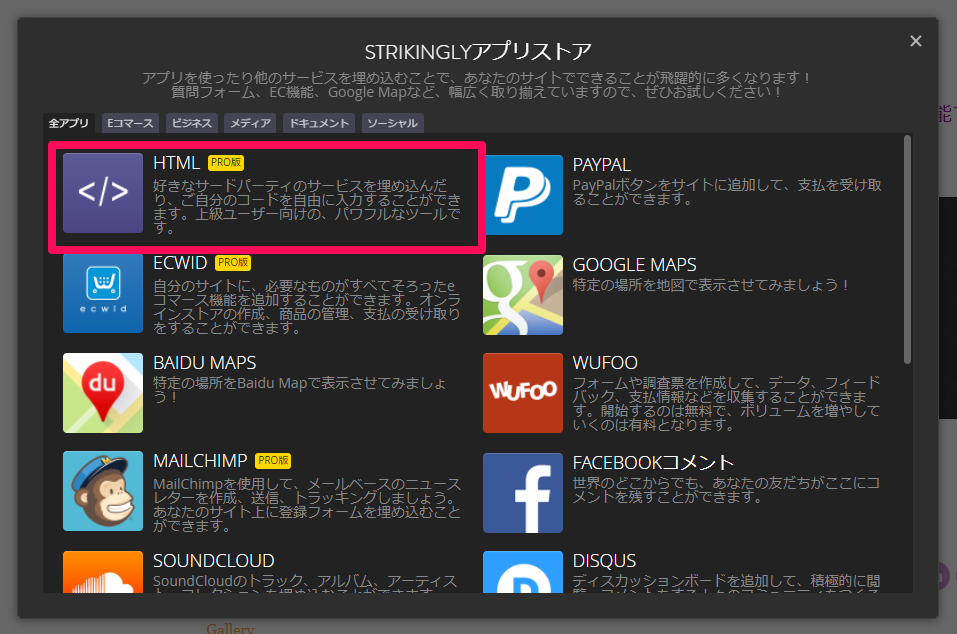This screenshot has height=634, width=957.
Task: Click the HTML description starting 好きなサードパーティ
Action: click(x=306, y=206)
